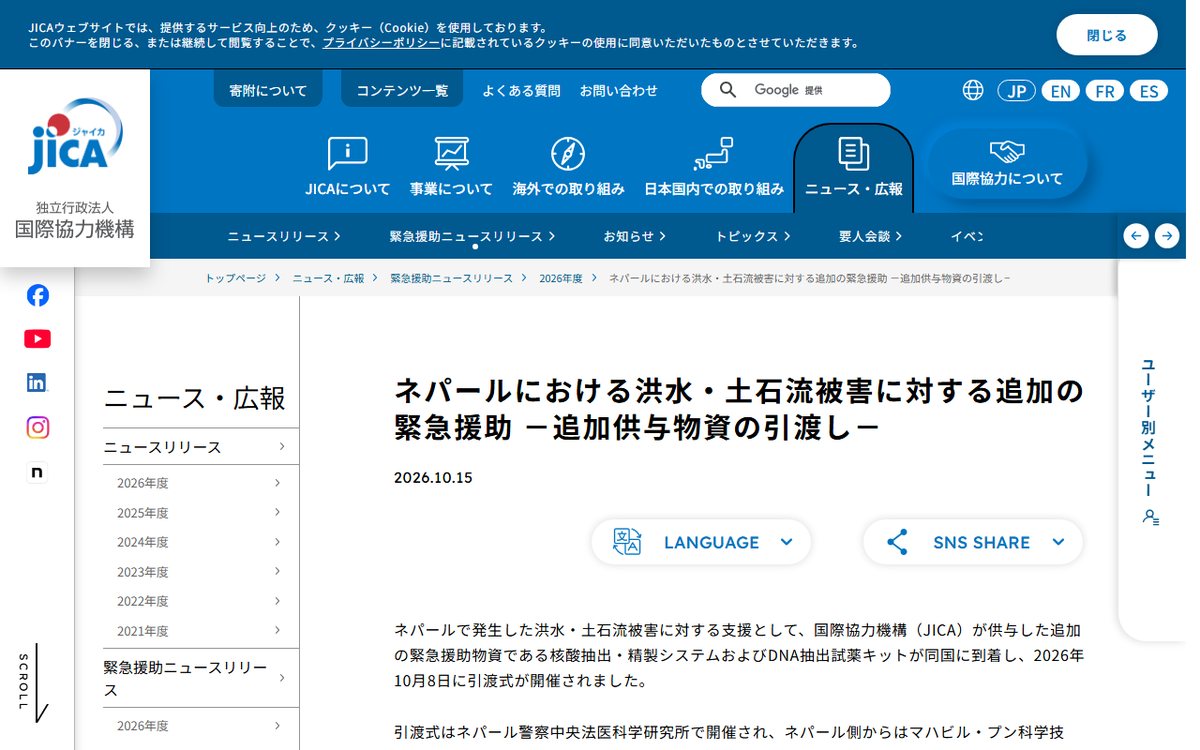Open 海外での取り組み main menu
Image resolution: width=1200 pixels, height=750 pixels.
coord(568,167)
